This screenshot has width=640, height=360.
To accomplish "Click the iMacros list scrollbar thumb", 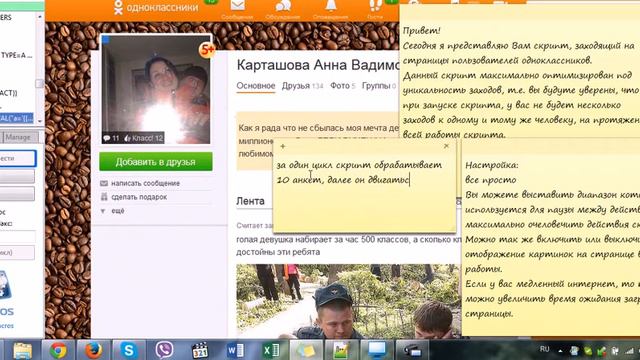I will coord(40,84).
